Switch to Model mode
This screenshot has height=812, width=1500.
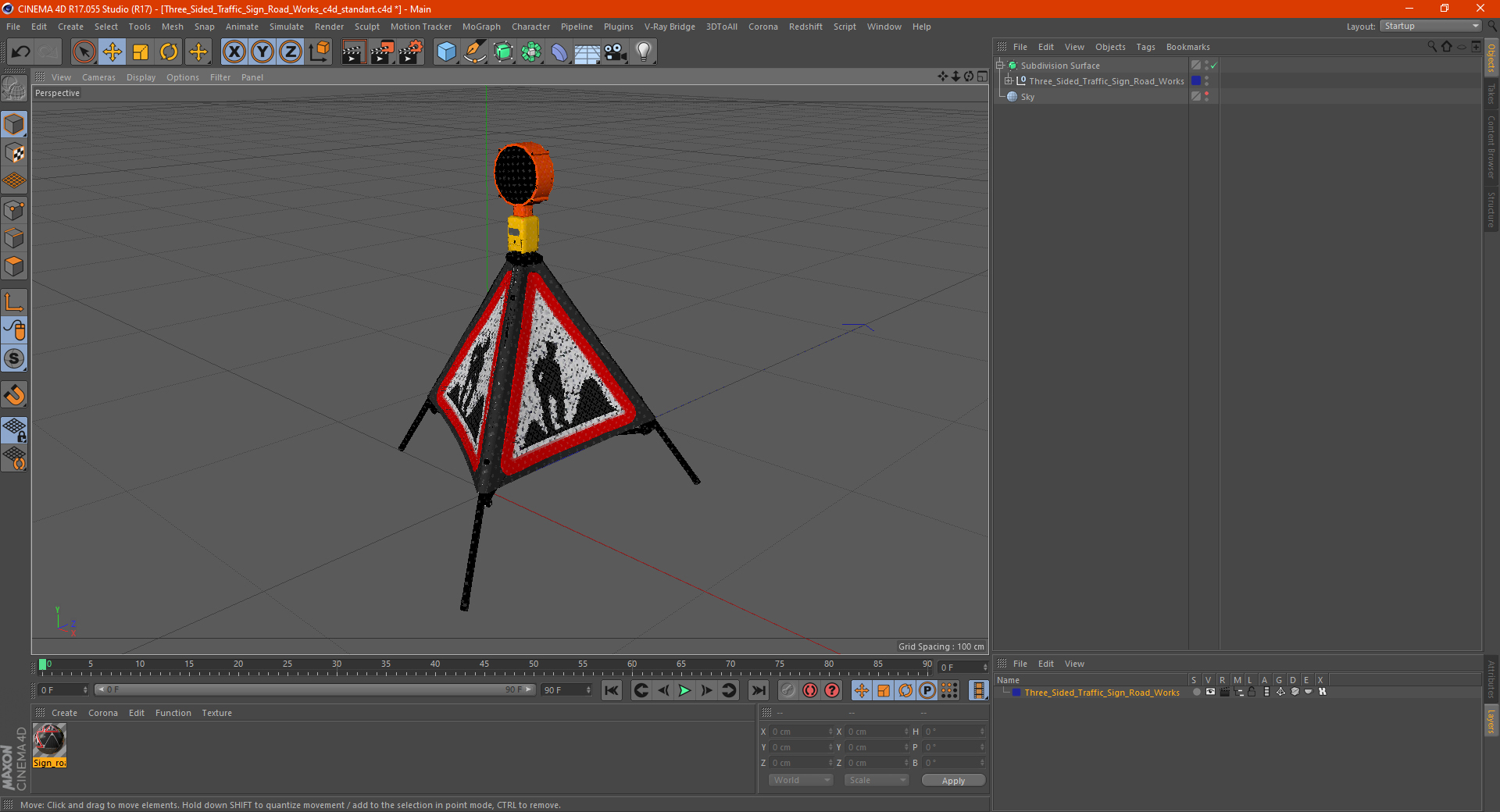coord(14,124)
